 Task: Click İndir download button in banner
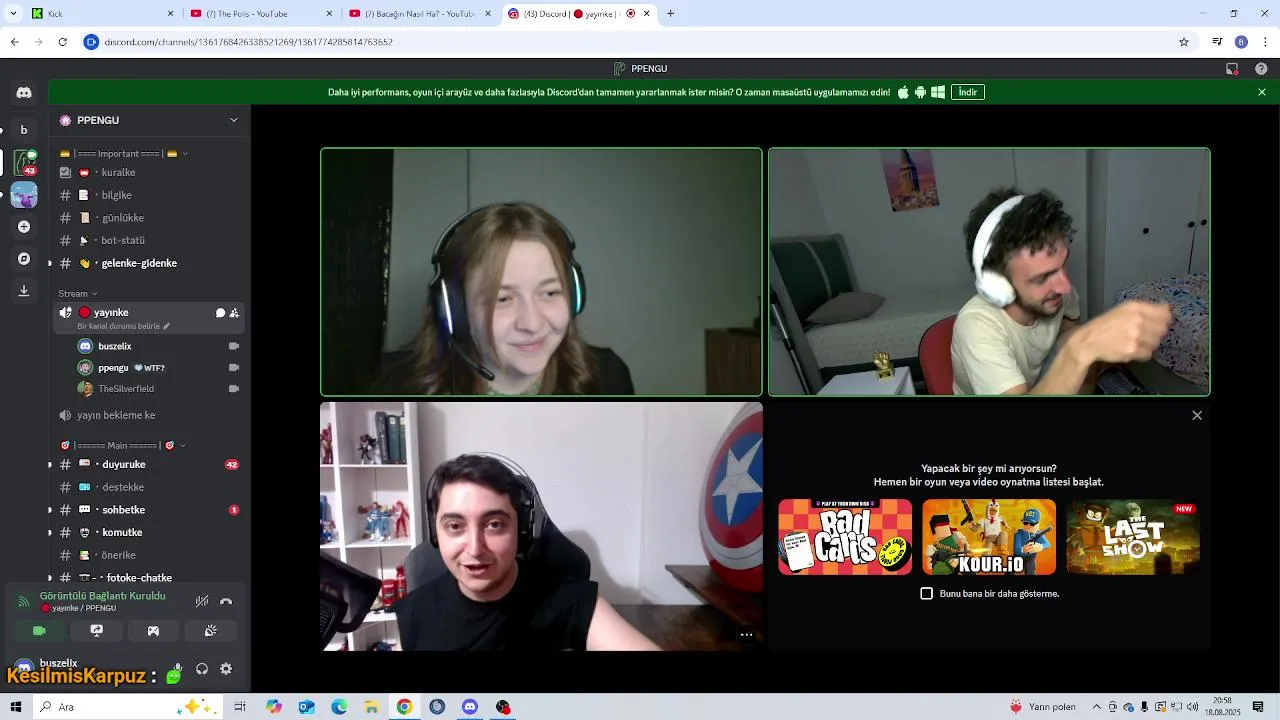(x=968, y=92)
